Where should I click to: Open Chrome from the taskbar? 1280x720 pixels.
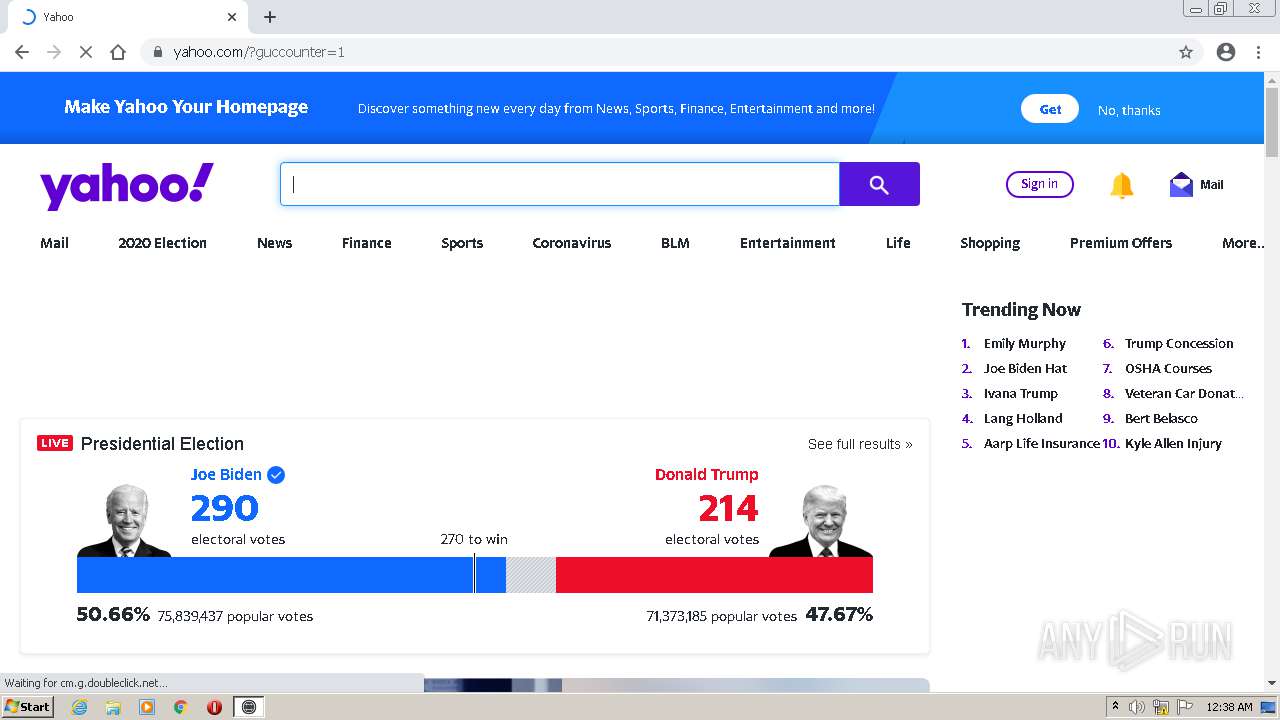(x=181, y=707)
